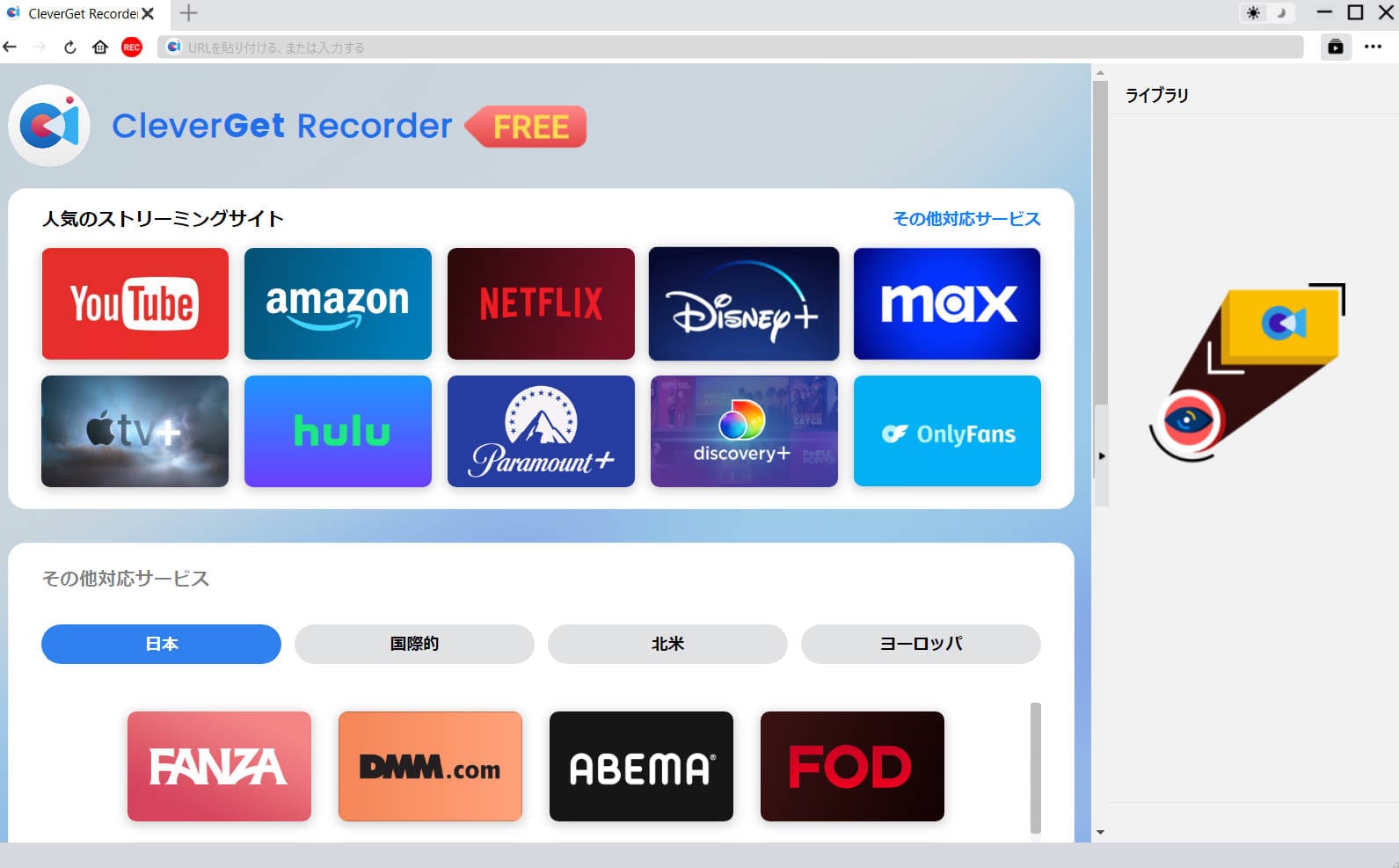The image size is (1399, 868).
Task: Close the CleverGet Recorder tab
Action: point(149,13)
